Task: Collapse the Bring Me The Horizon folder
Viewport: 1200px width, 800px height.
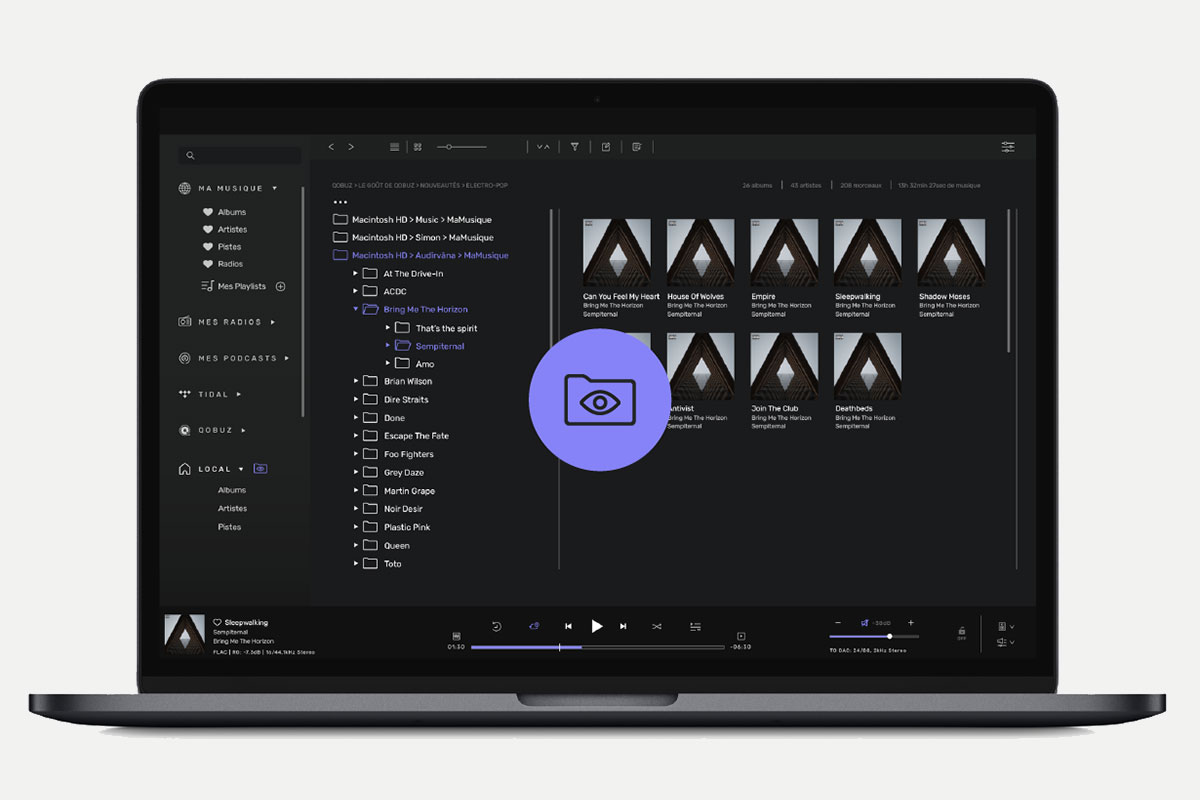Action: [x=355, y=309]
